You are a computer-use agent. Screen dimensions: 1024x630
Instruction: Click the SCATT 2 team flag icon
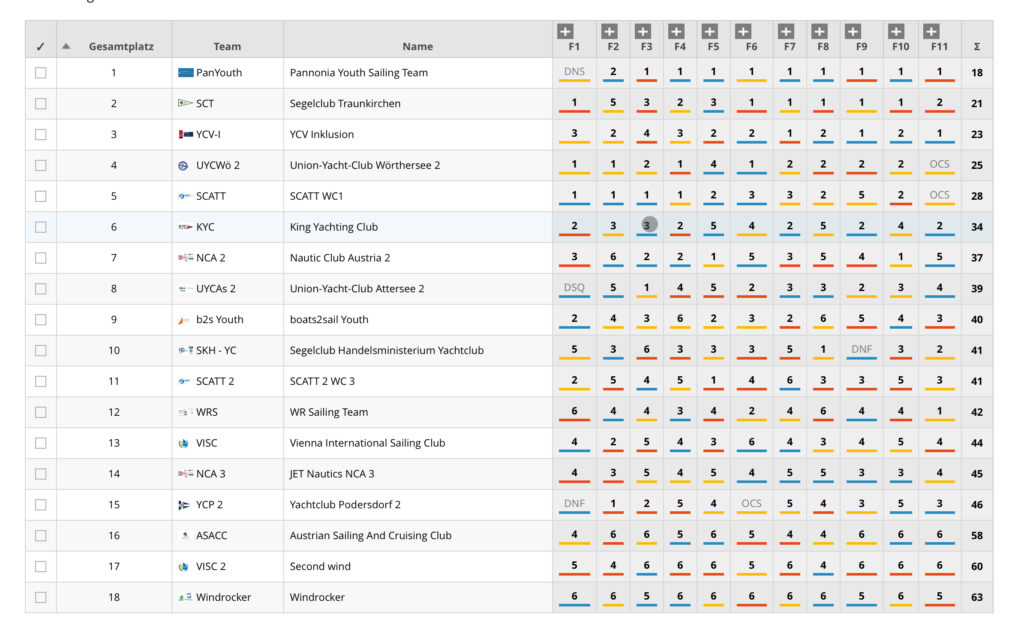[x=184, y=381]
